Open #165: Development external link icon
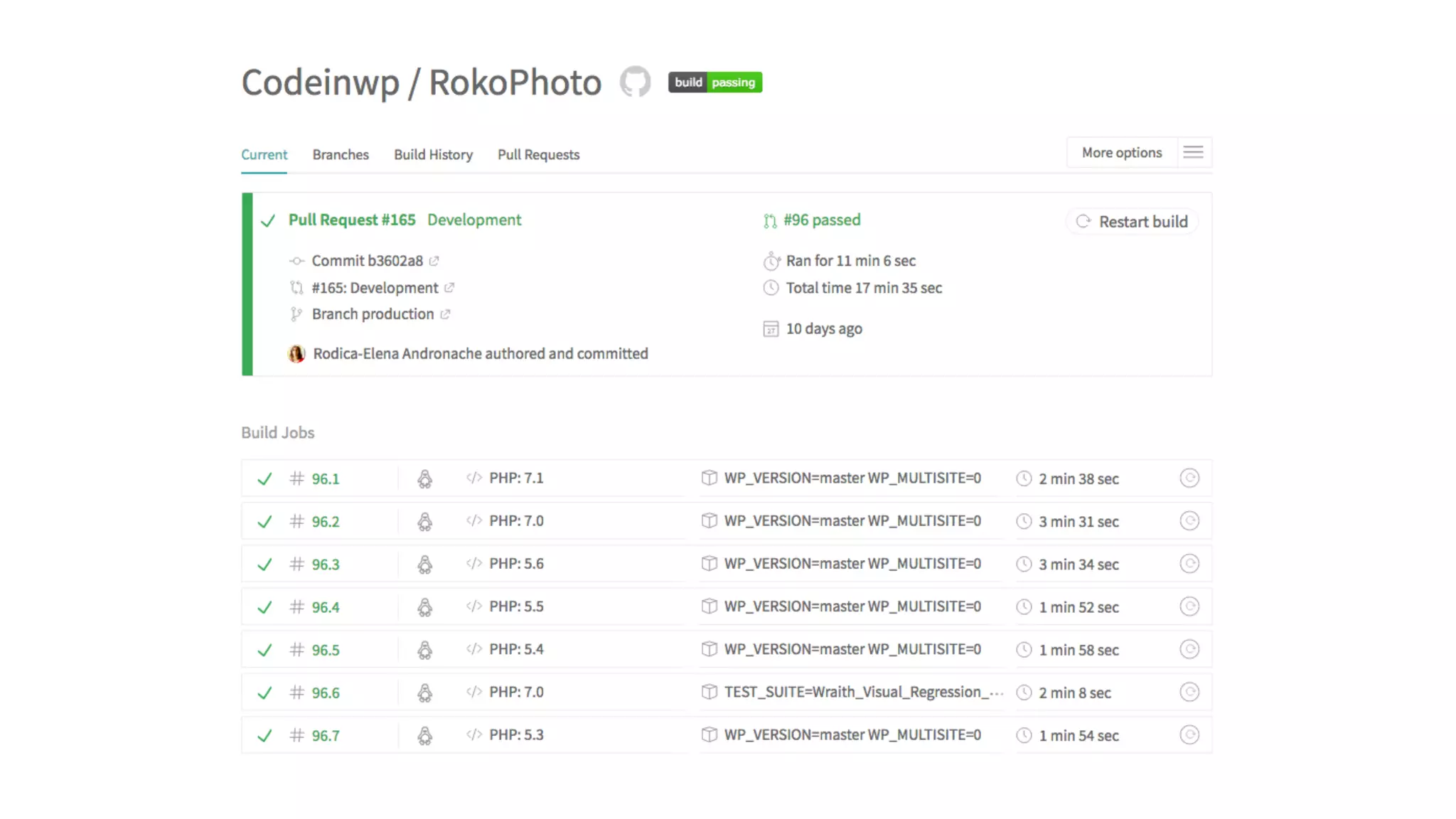The height and width of the screenshot is (819, 1456). (x=449, y=288)
